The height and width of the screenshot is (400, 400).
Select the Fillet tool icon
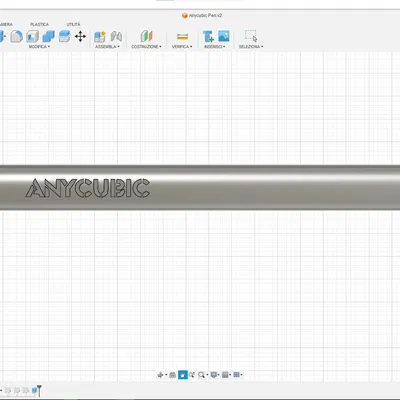pos(16,36)
